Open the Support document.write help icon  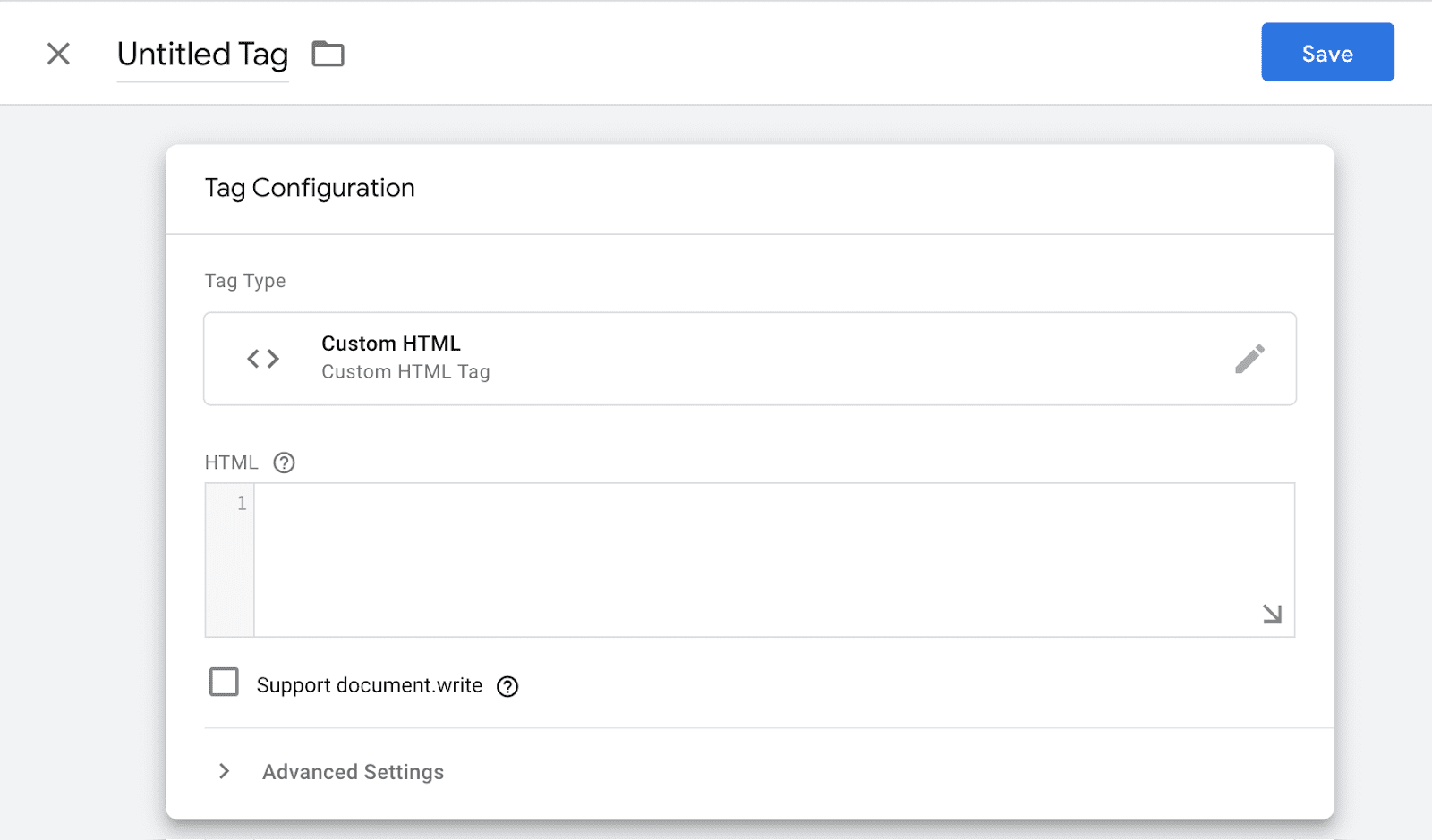507,686
